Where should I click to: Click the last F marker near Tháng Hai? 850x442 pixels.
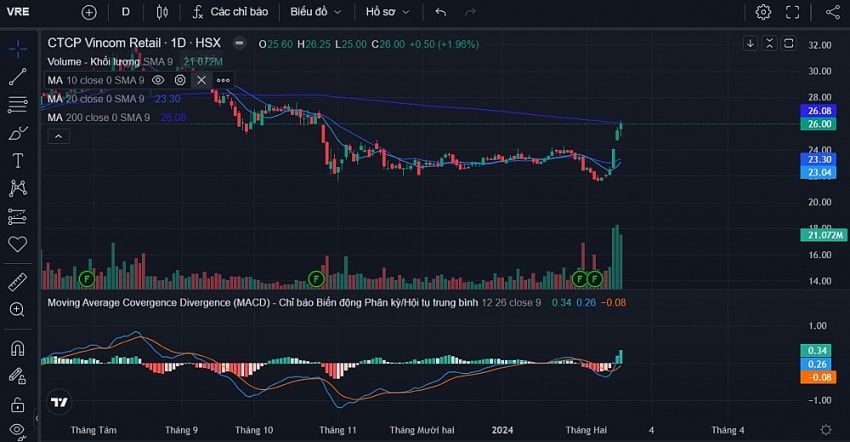pos(595,279)
